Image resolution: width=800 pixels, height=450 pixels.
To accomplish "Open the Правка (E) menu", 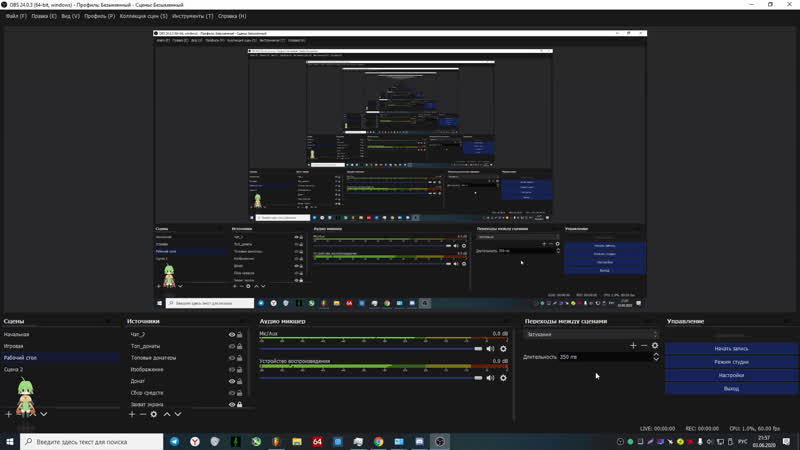I will [x=44, y=16].
